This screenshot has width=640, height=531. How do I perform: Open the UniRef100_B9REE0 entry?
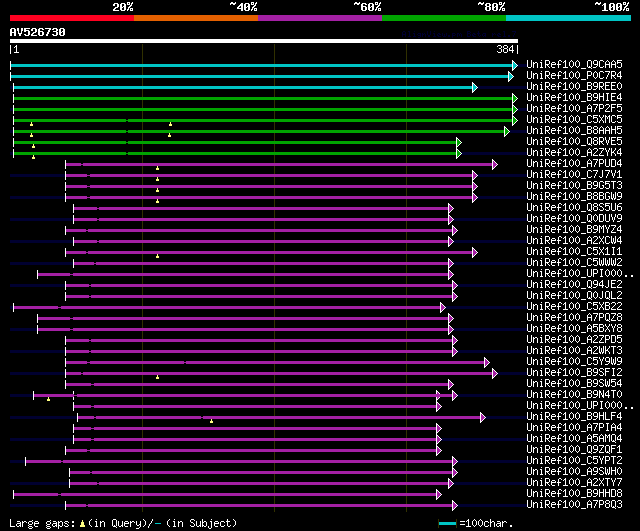point(574,87)
